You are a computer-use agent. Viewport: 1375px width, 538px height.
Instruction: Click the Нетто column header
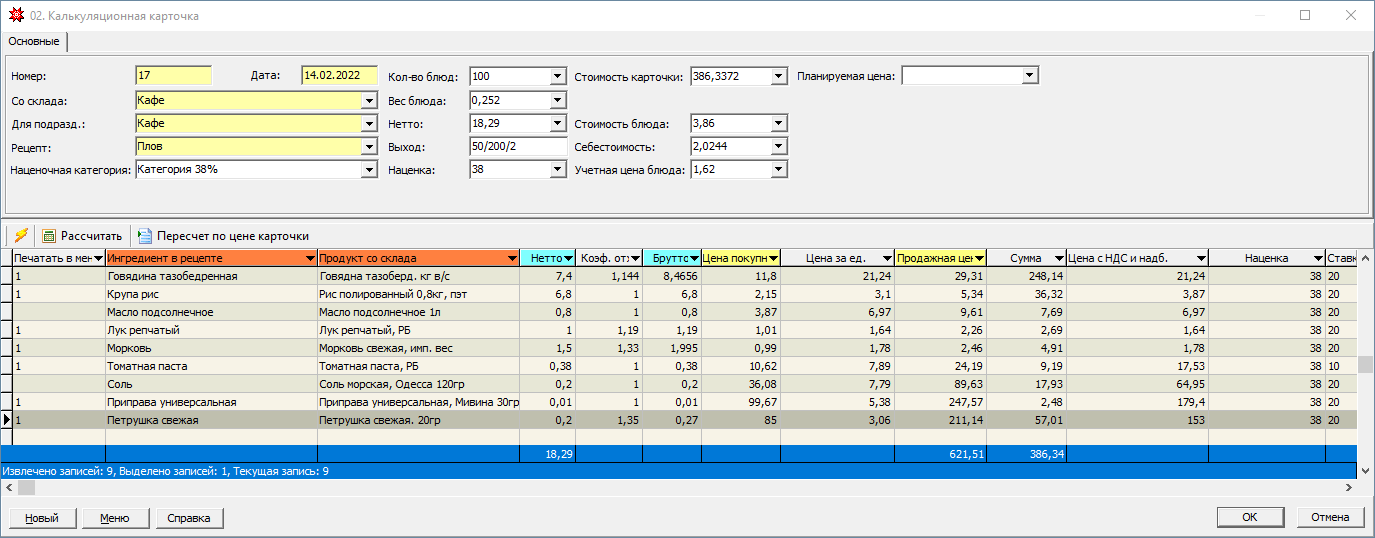[548, 258]
